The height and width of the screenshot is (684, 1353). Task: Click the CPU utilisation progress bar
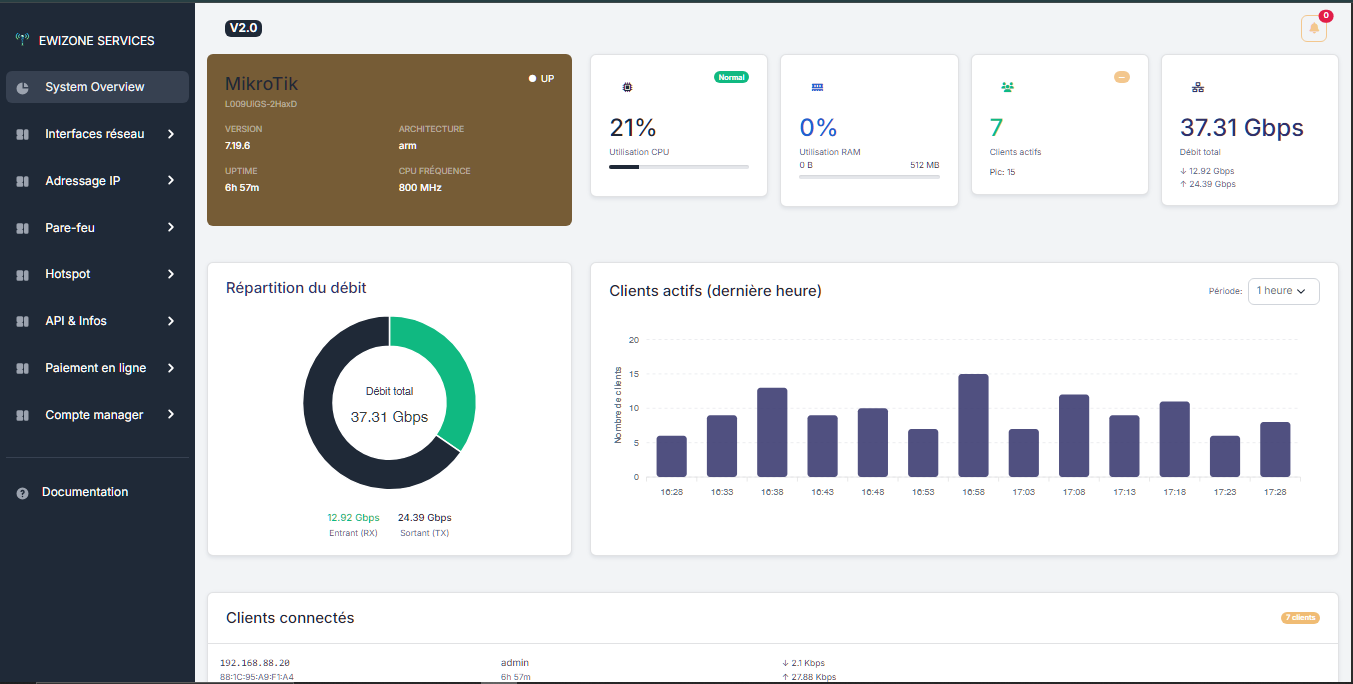pos(678,167)
